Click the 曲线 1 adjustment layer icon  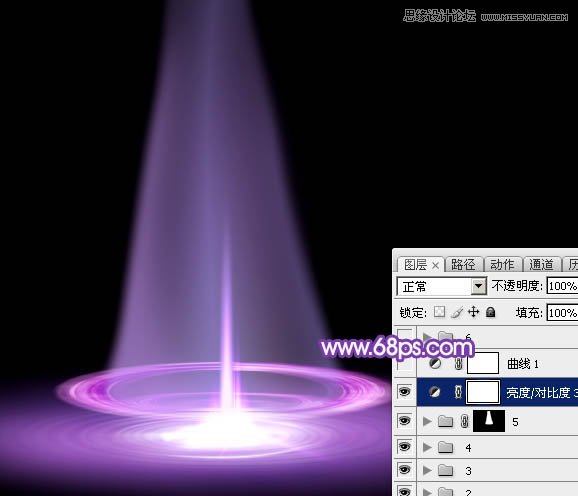pos(435,364)
